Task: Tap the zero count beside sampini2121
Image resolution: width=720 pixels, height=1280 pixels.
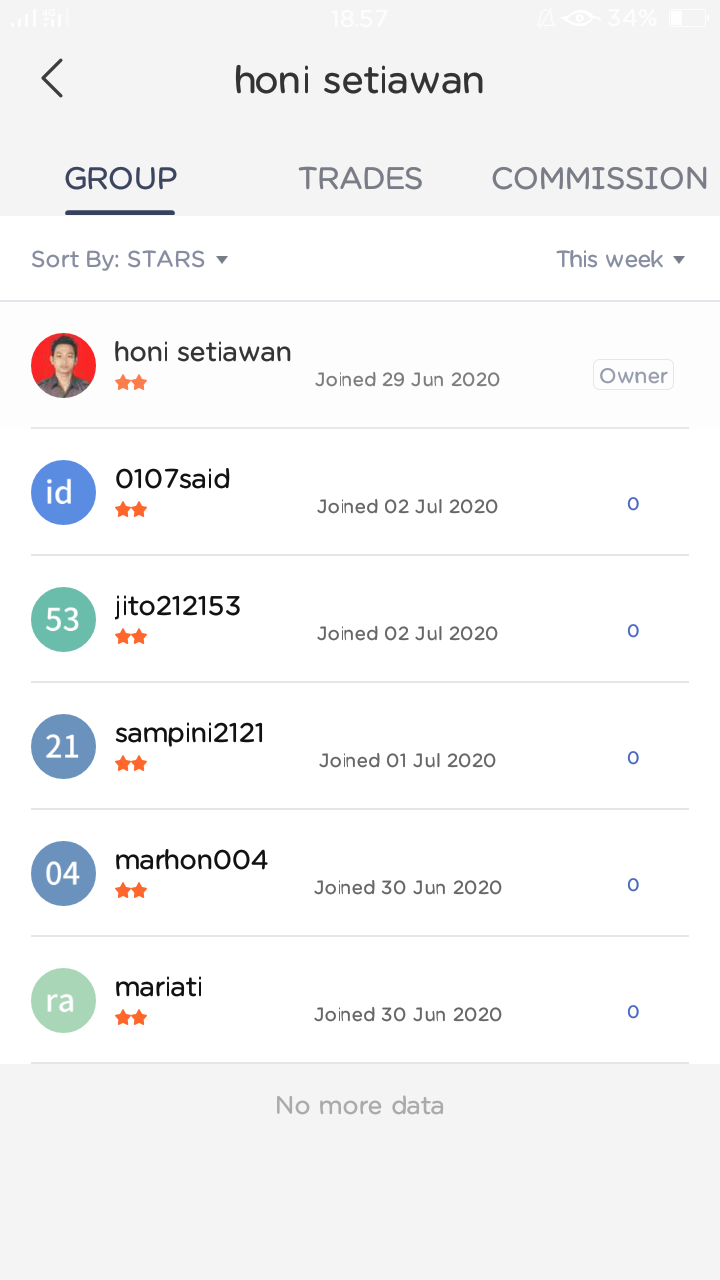Action: pos(633,758)
